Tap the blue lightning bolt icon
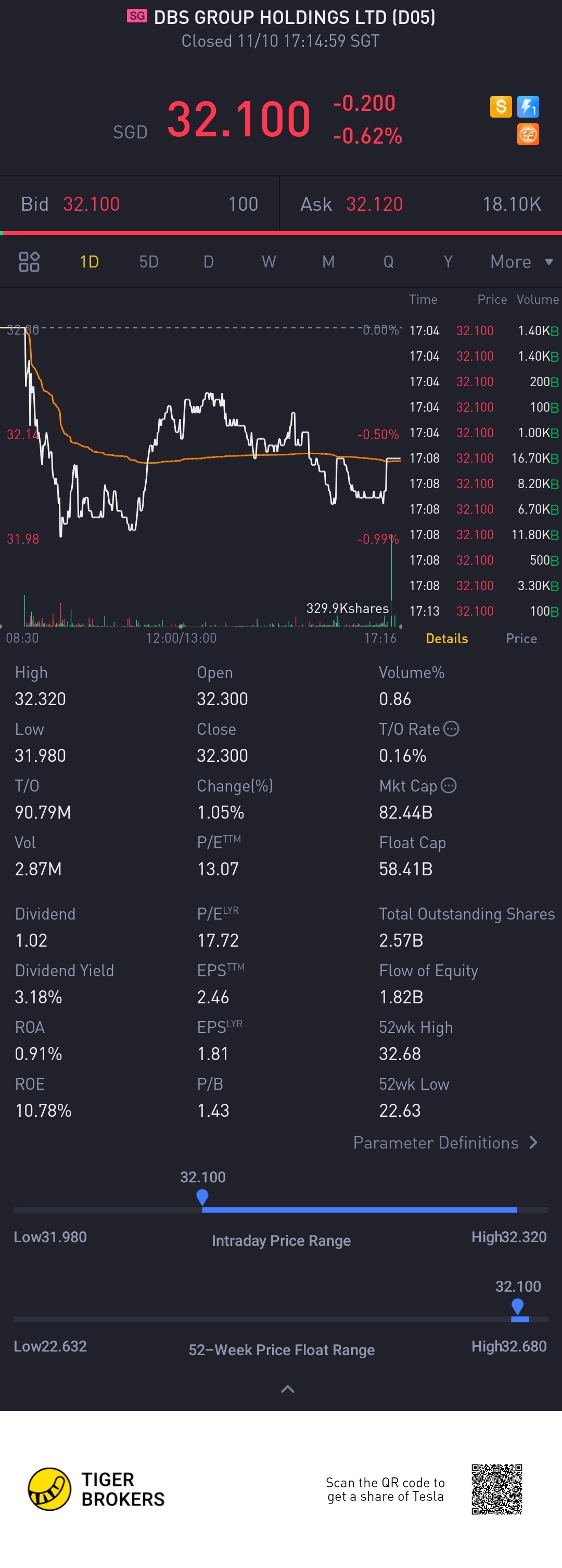562x1568 pixels. point(527,107)
